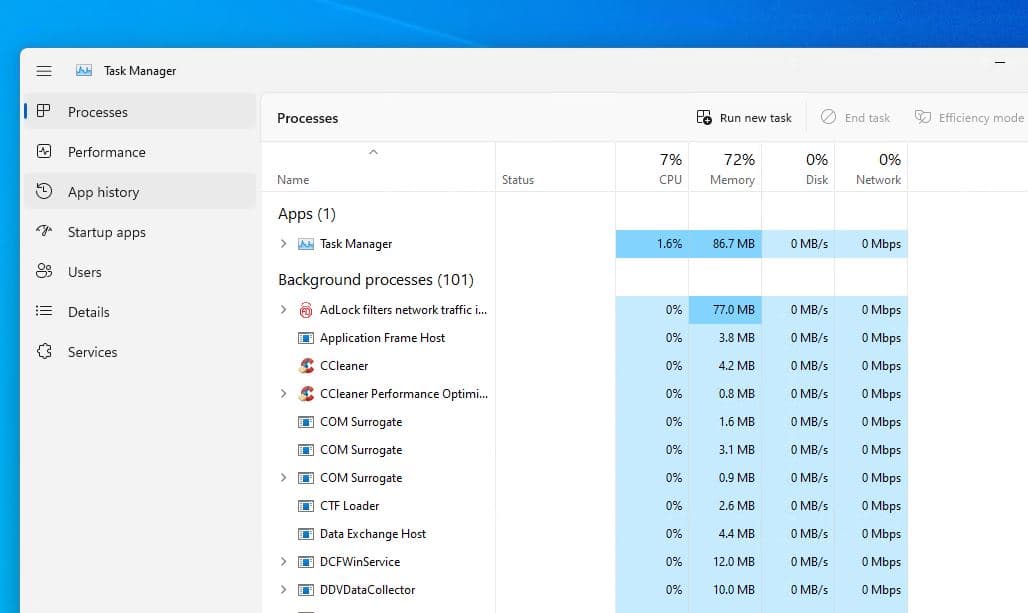Select the Application Frame Host row

point(585,338)
